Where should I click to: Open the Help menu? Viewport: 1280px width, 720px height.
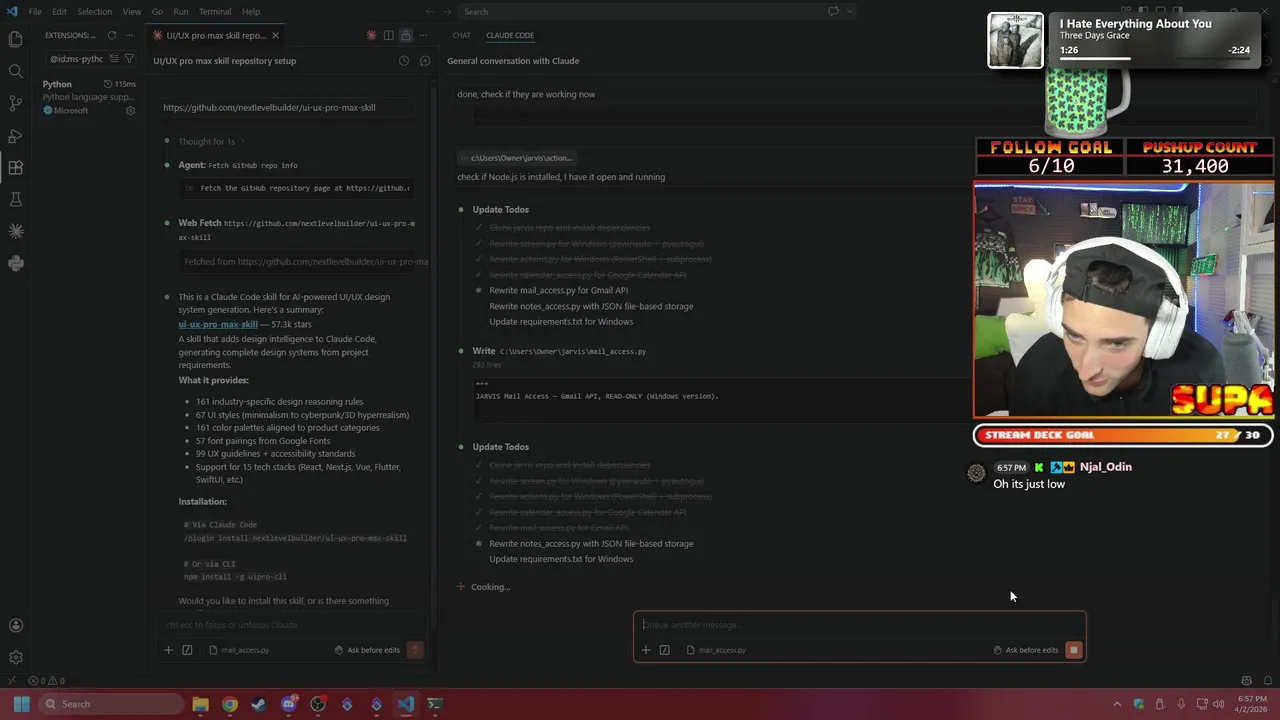pyautogui.click(x=251, y=11)
